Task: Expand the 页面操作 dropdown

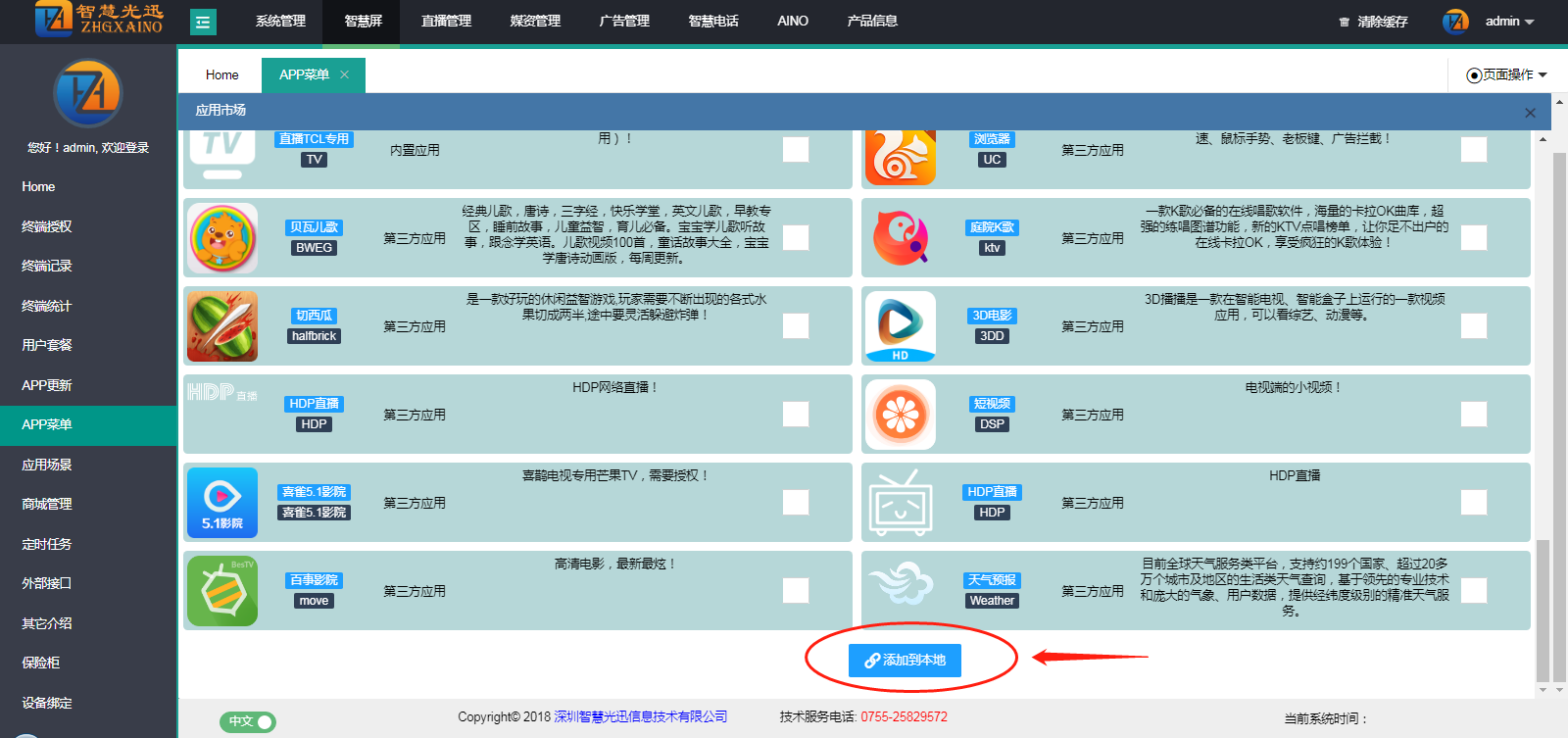Action: [x=1506, y=75]
